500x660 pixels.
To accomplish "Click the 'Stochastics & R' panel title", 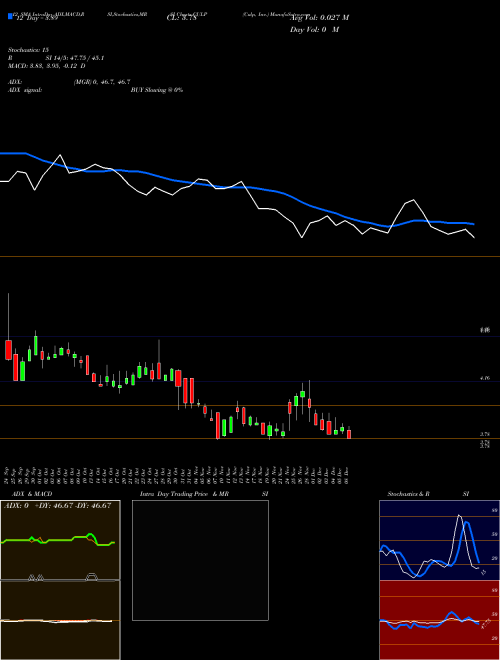I will [409, 494].
